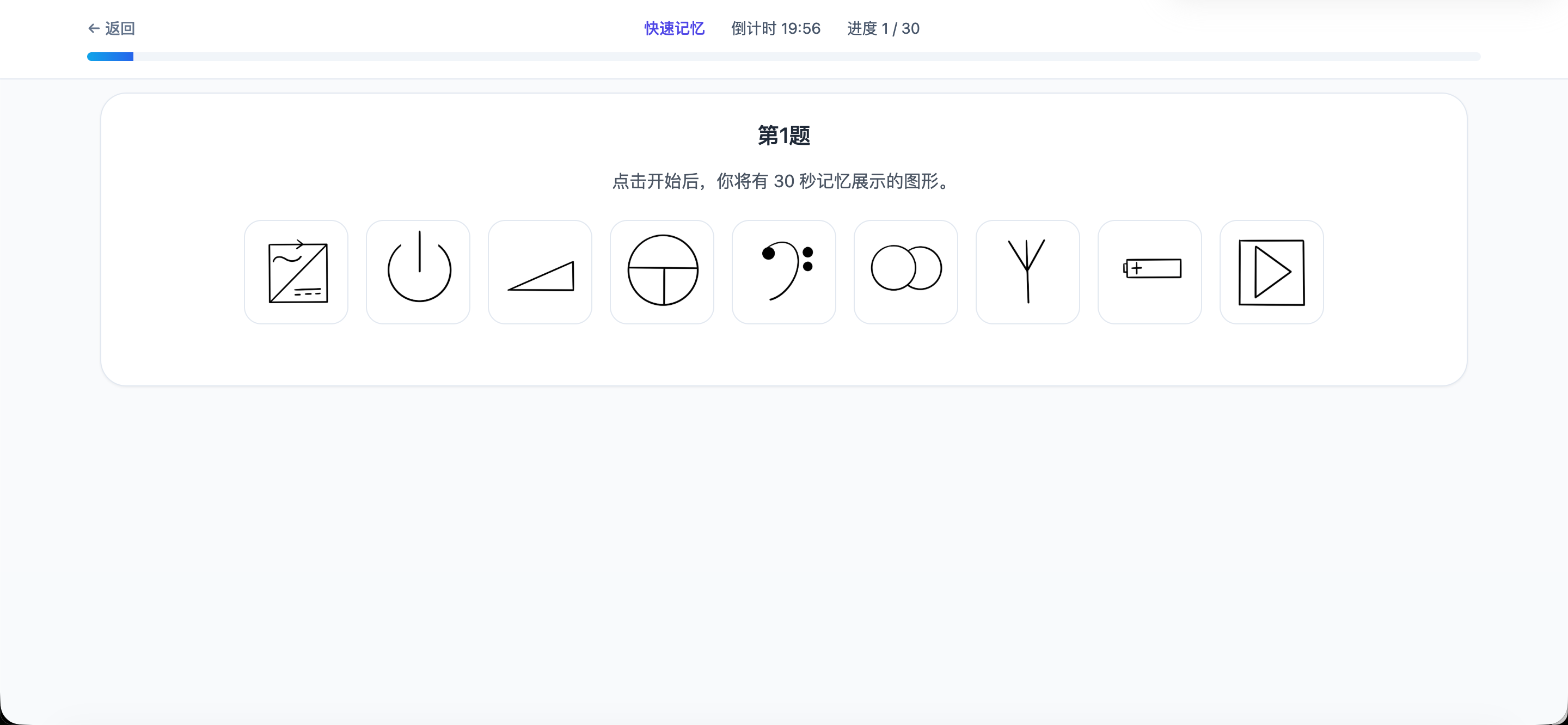Click the blue progress bar

tap(110, 56)
